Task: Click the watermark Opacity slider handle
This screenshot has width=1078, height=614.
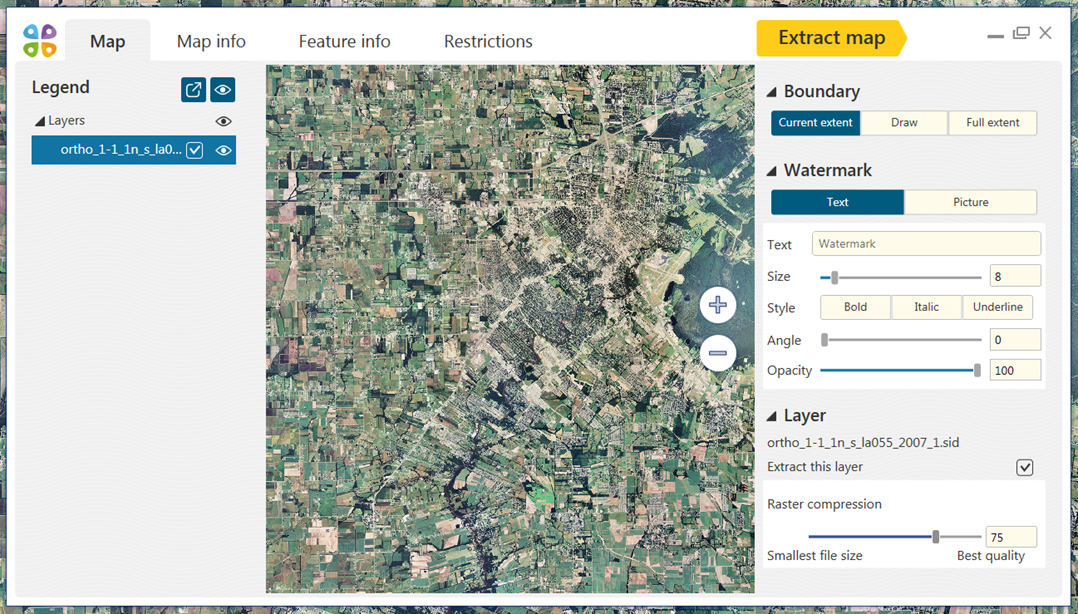Action: pyautogui.click(x=977, y=371)
